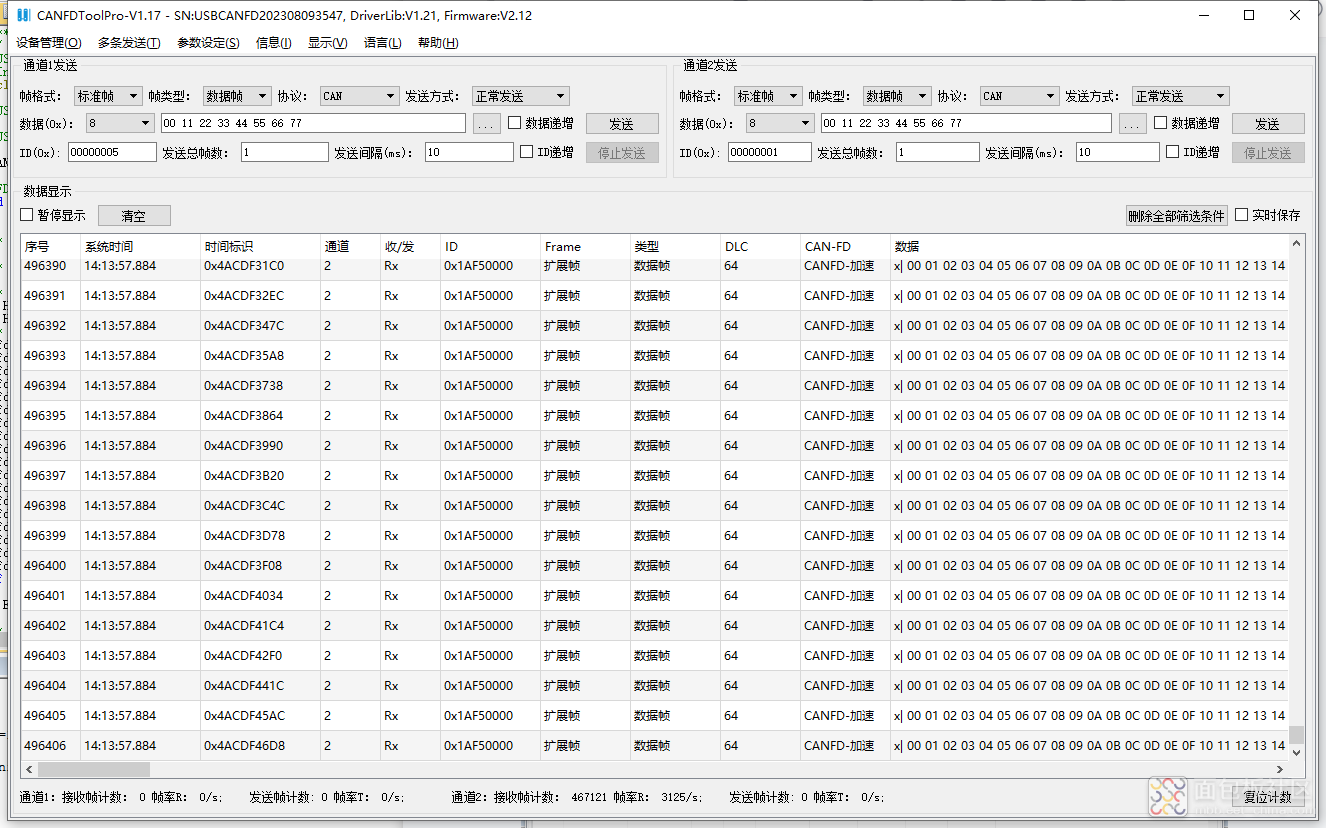The image size is (1326, 828).
Task: Click channel 2 data browse '...' button
Action: coord(1132,124)
